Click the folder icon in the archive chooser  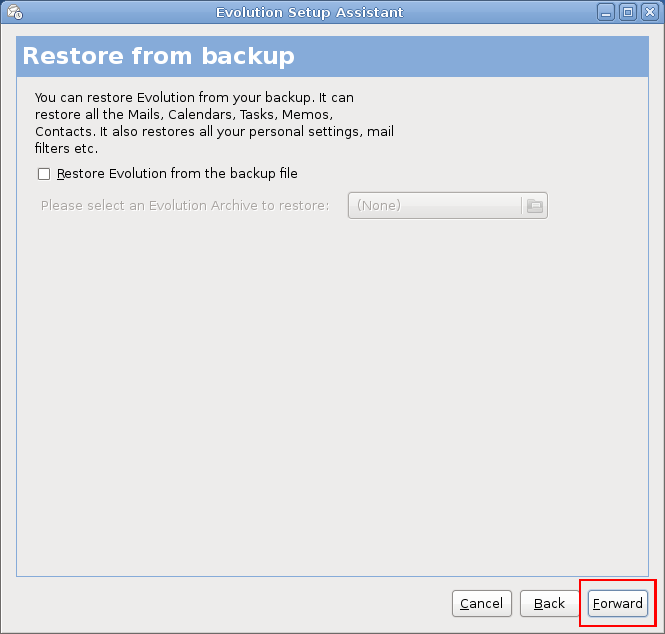(535, 205)
